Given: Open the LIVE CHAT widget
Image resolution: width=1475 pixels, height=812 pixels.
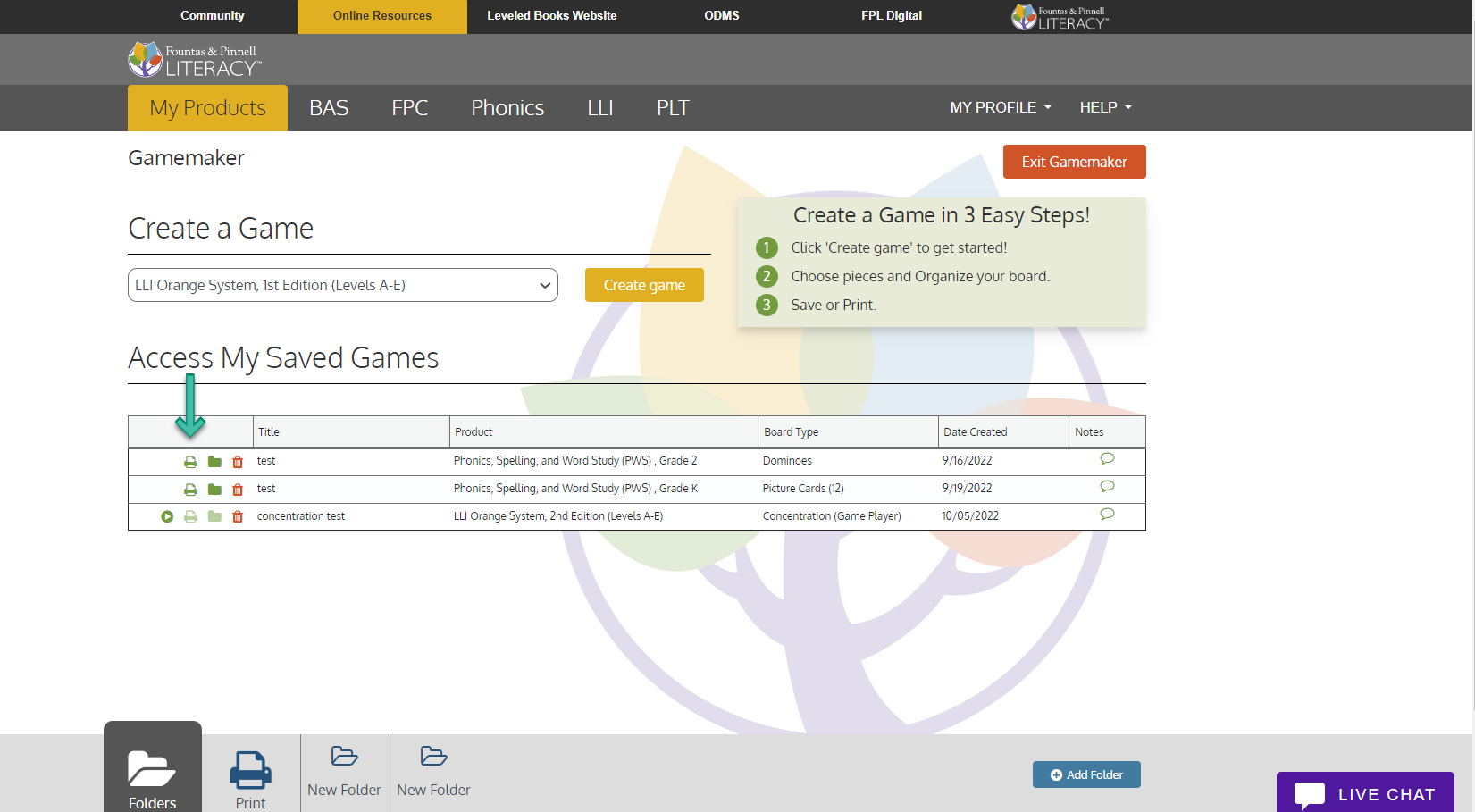Looking at the screenshot, I should pyautogui.click(x=1365, y=793).
